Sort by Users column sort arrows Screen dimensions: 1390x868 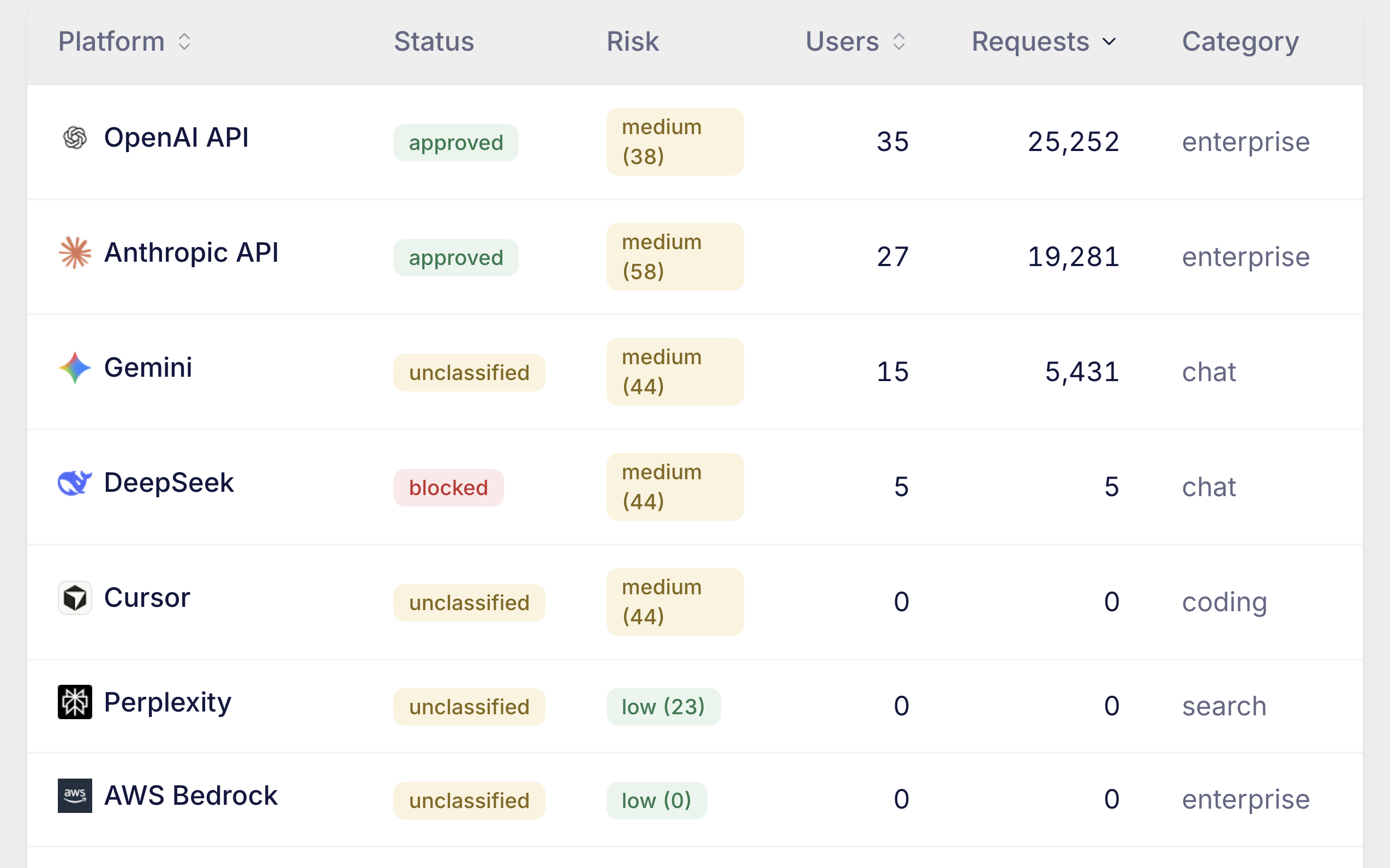(x=899, y=41)
